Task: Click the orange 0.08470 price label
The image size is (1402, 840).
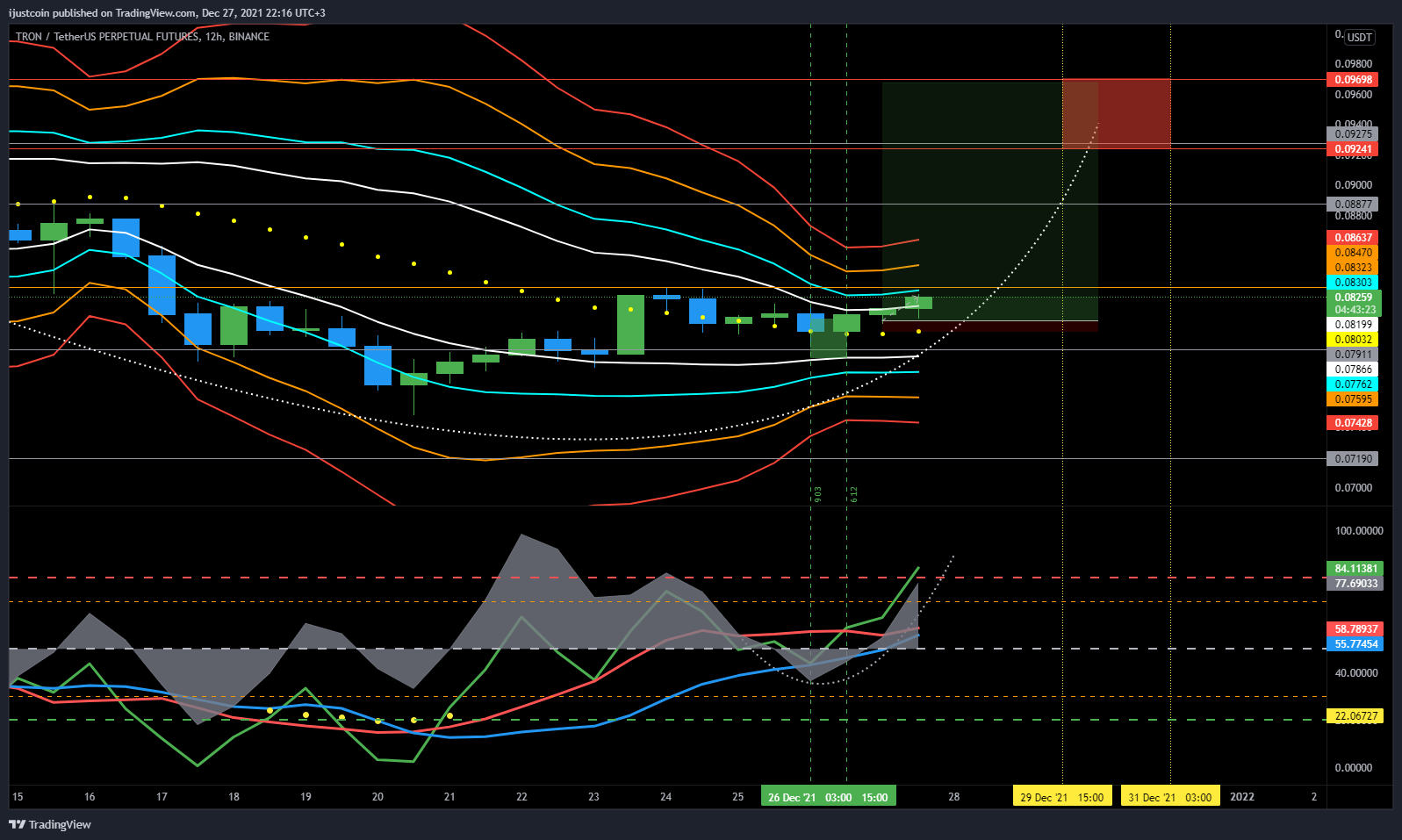Action: [x=1353, y=253]
